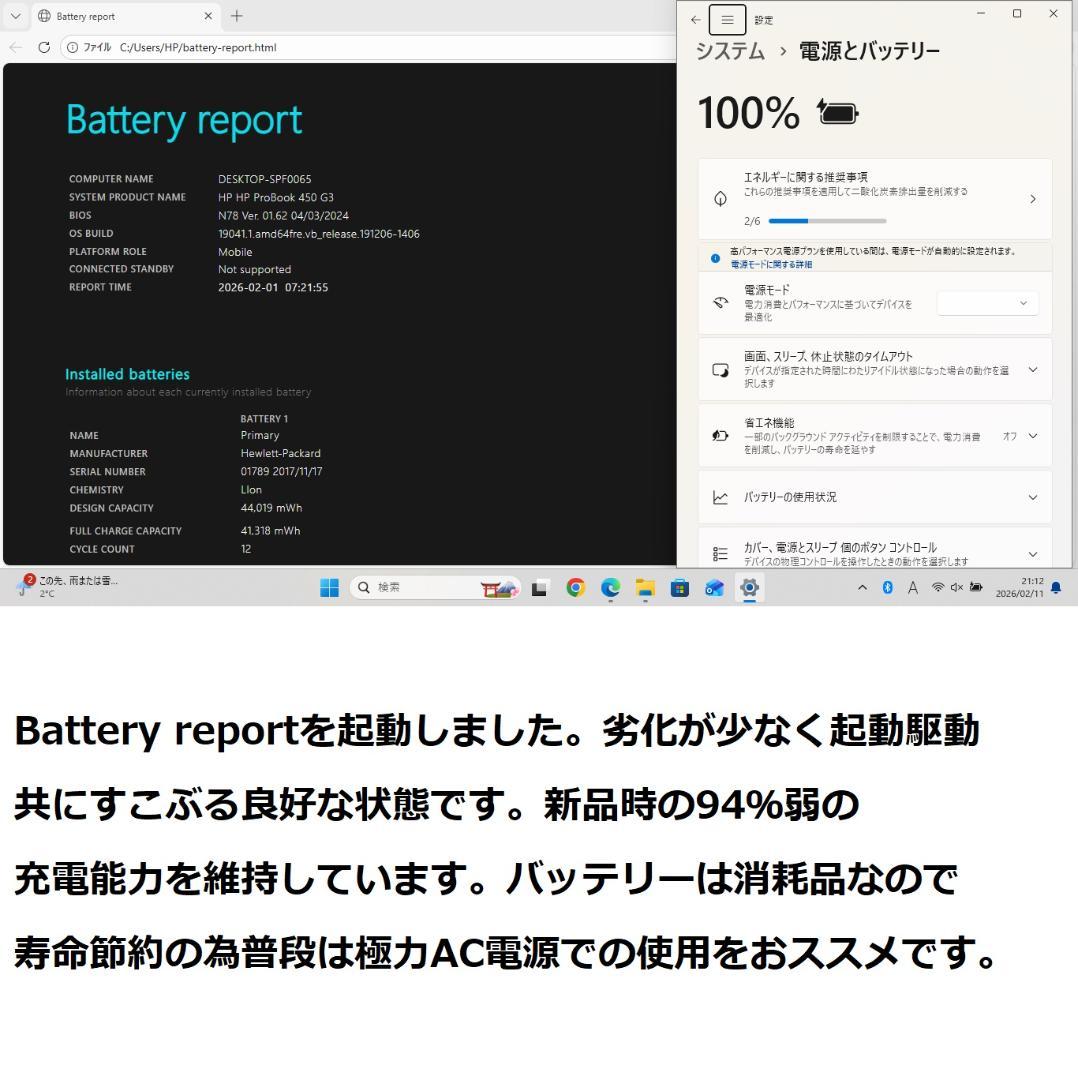Click the back arrow in Settings
This screenshot has height=1080, width=1078.
point(695,19)
